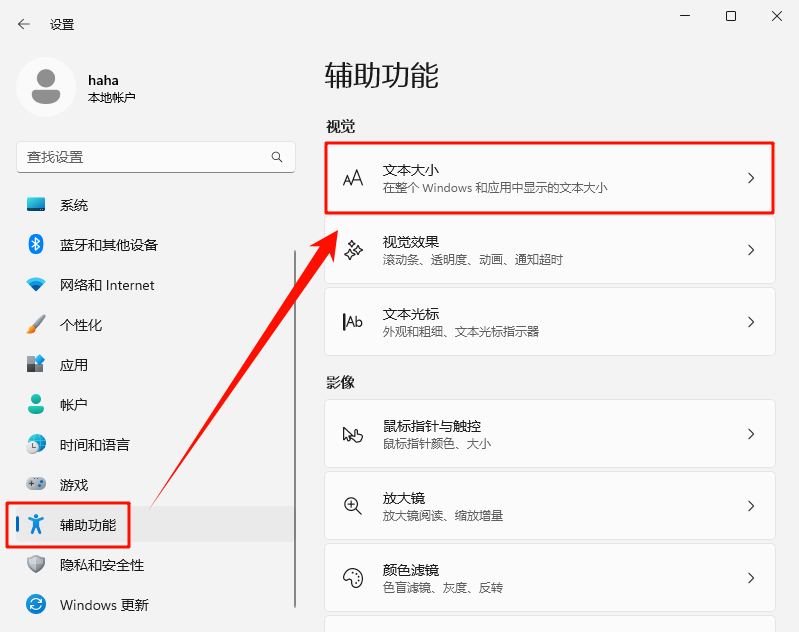Viewport: 799px width, 632px height.
Task: Click the 鼠标指针与触控 pointer icon
Action: [353, 434]
